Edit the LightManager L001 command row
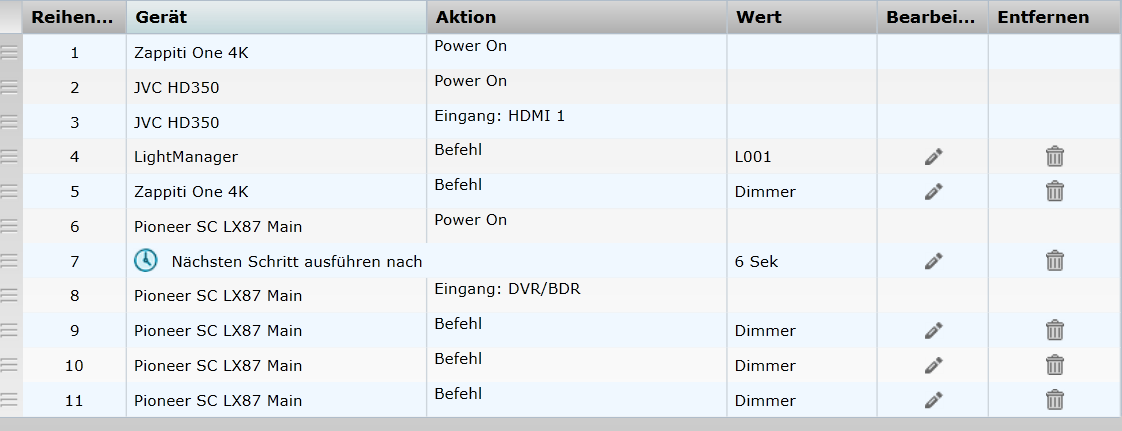Image resolution: width=1122 pixels, height=431 pixels. click(x=933, y=157)
